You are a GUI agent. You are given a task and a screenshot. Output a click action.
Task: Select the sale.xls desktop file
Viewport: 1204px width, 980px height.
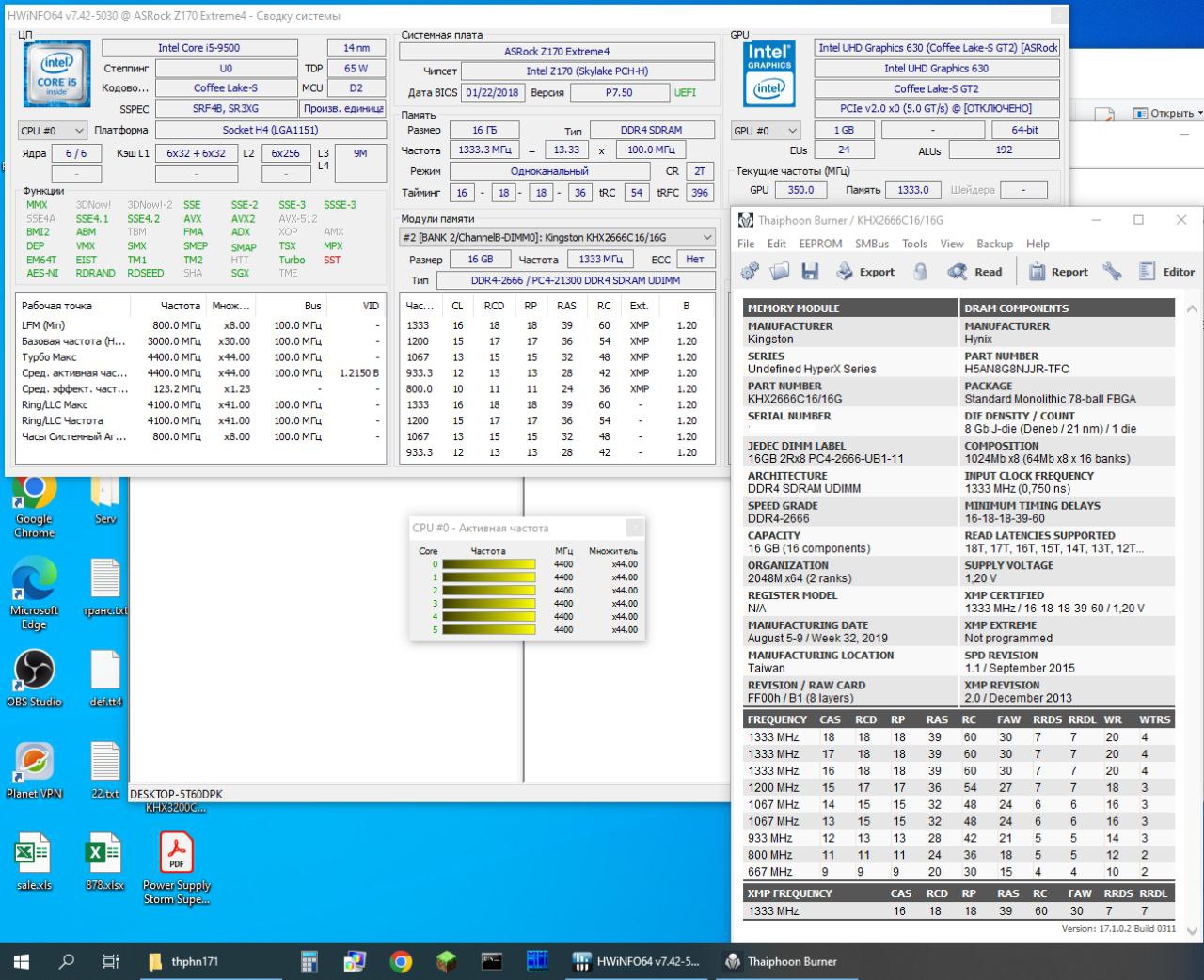point(34,861)
